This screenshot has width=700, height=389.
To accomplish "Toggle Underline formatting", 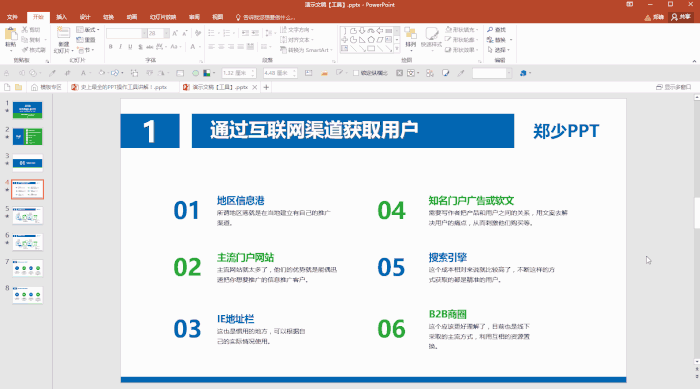I will (x=130, y=46).
